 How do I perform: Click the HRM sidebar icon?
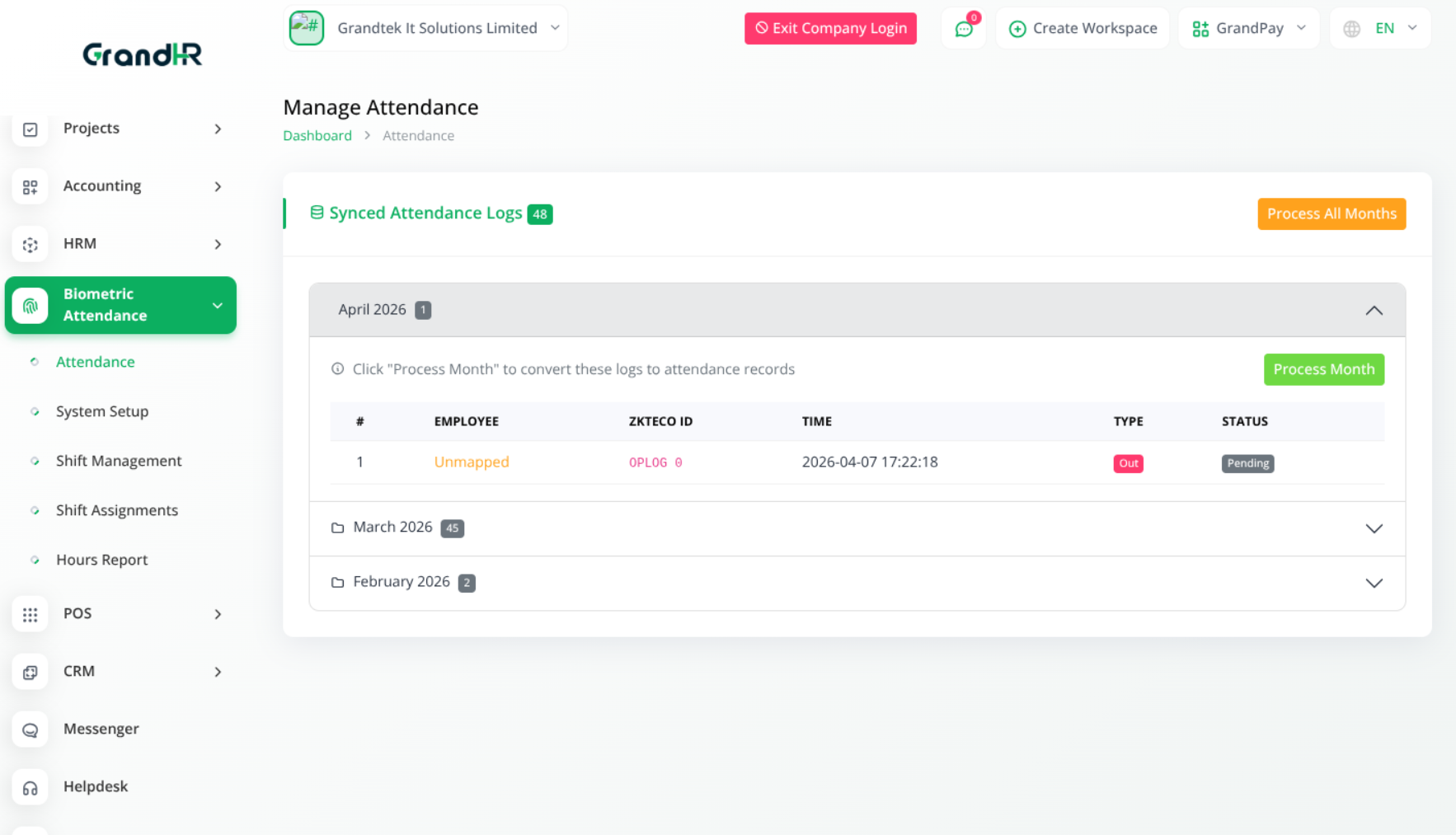[x=30, y=244]
